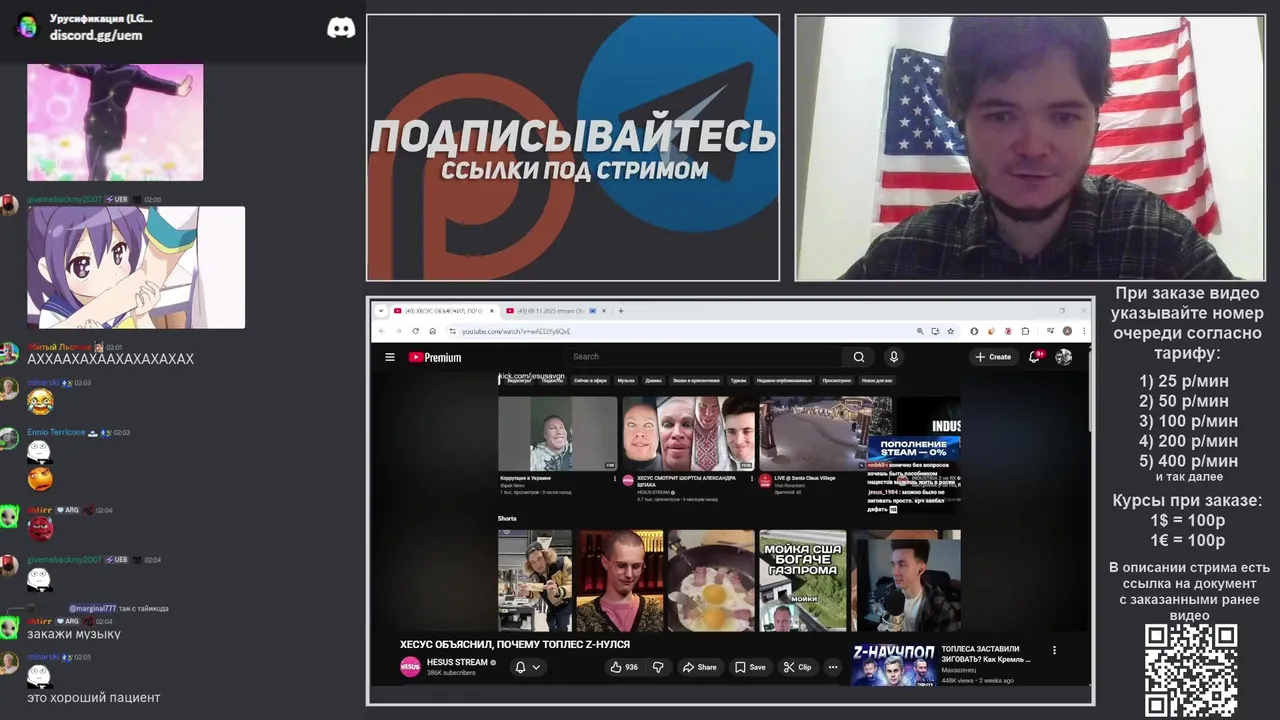Image resolution: width=1280 pixels, height=720 pixels.
Task: Click the Chrome profile avatar icon
Action: coord(1068,331)
